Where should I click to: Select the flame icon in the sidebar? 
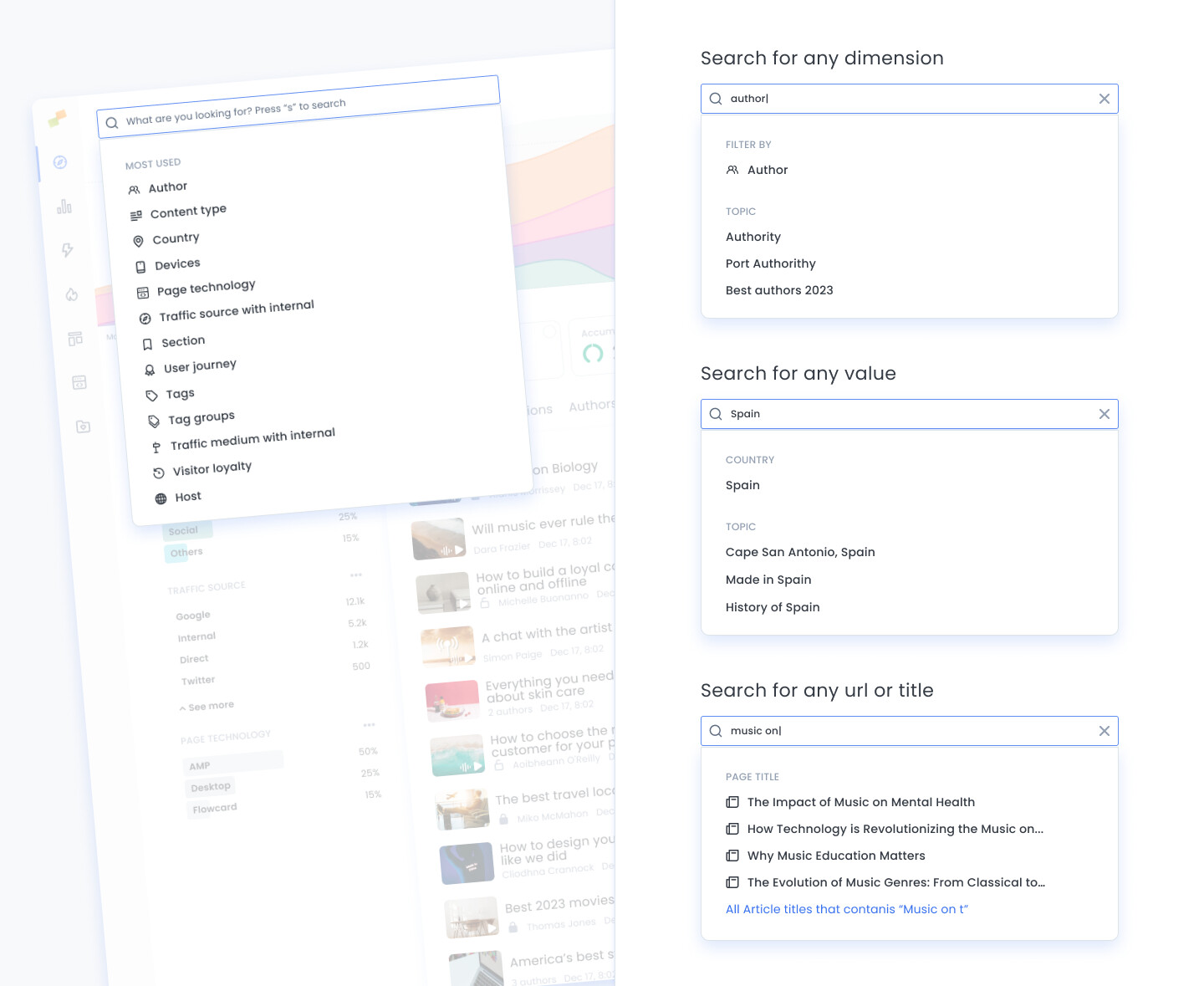point(70,294)
